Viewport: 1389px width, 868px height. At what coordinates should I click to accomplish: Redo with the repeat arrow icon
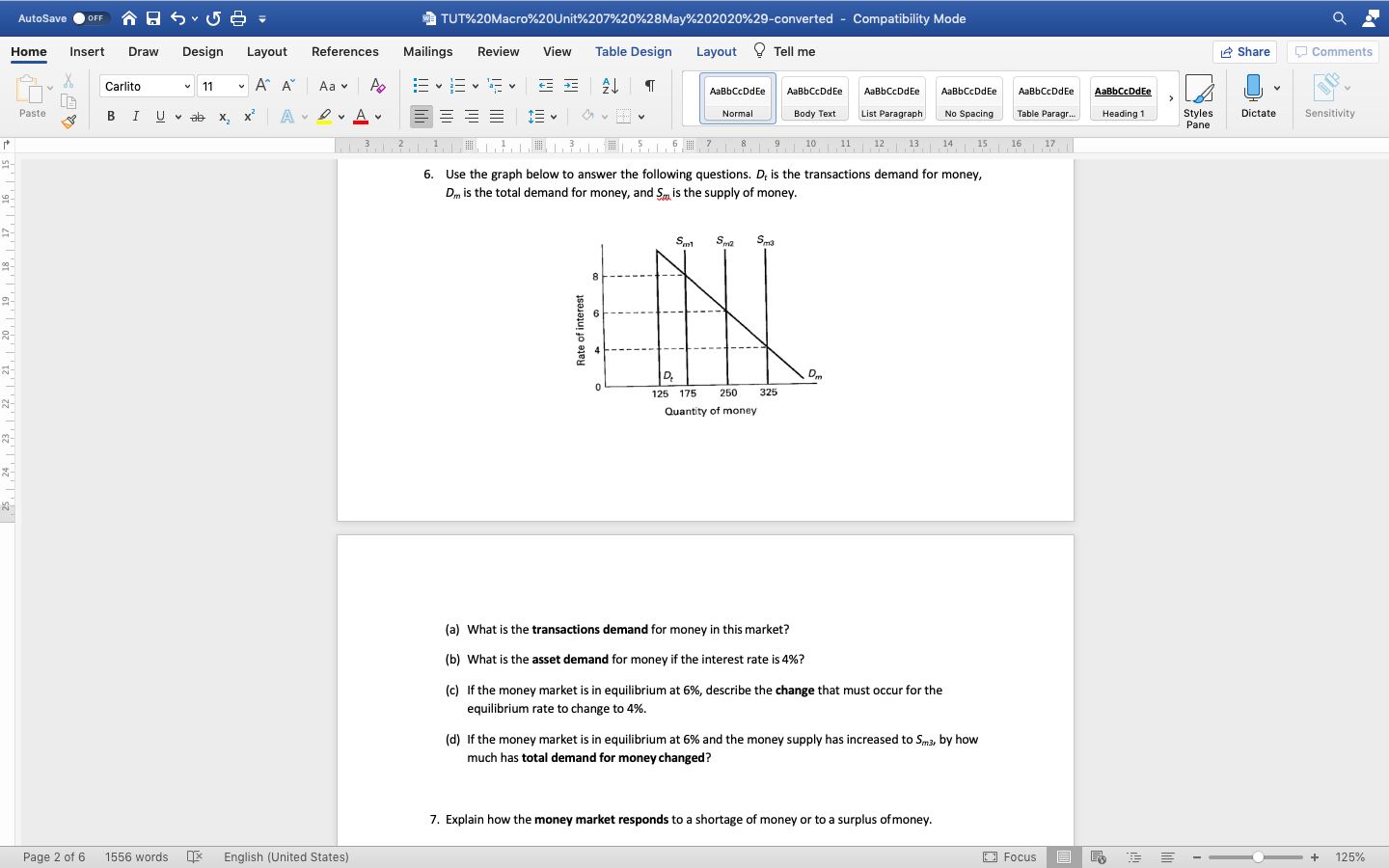(213, 18)
